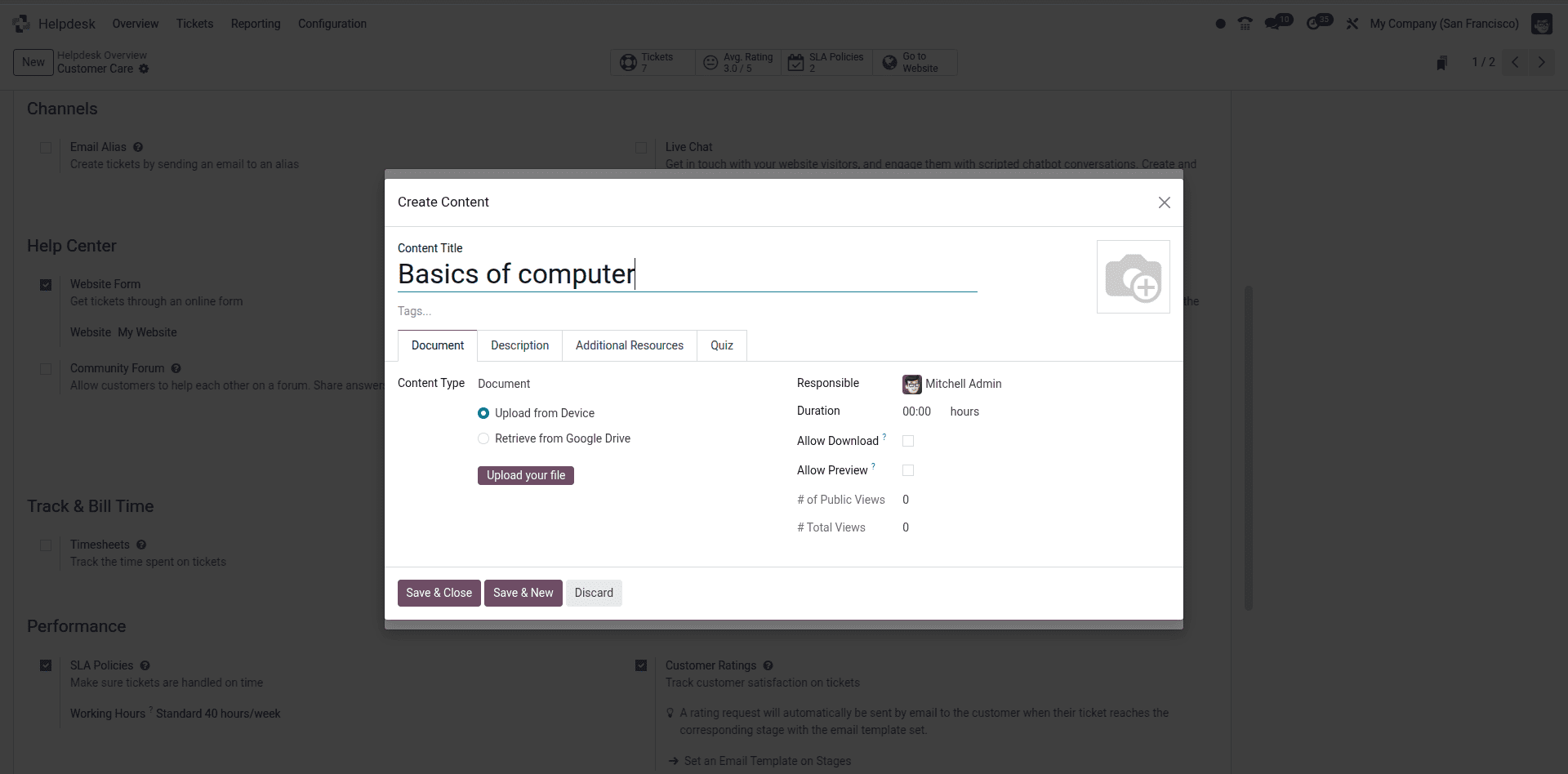Enable the Community Forum checkbox

46,369
